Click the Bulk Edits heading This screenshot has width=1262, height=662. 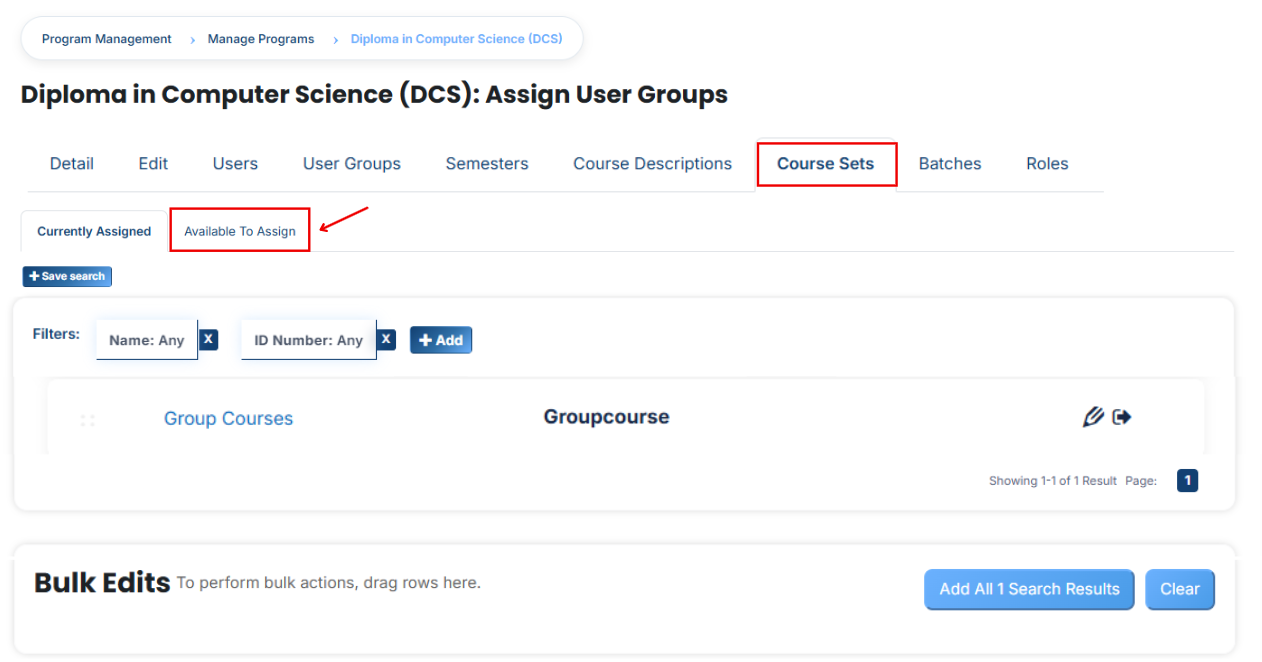point(102,583)
